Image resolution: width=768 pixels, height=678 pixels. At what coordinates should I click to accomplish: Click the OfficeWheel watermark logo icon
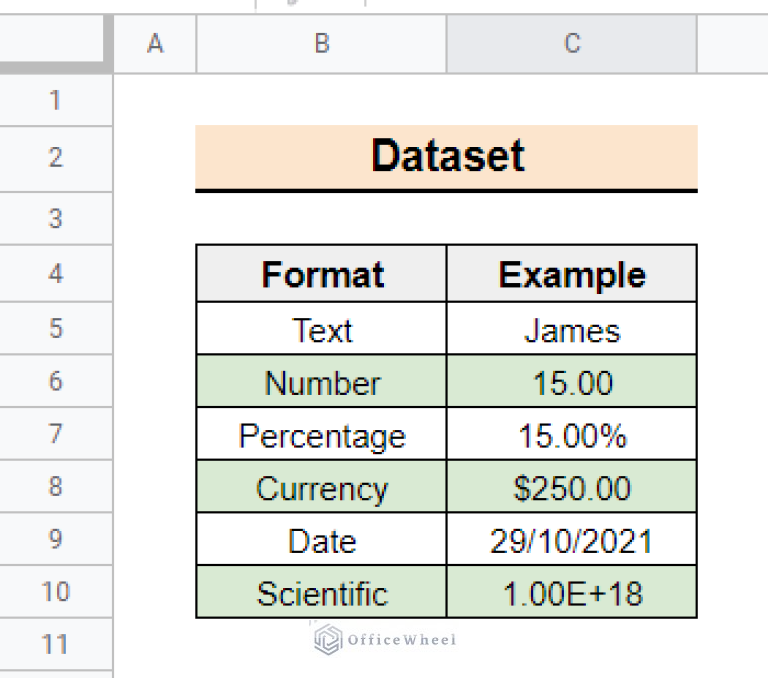click(x=328, y=639)
